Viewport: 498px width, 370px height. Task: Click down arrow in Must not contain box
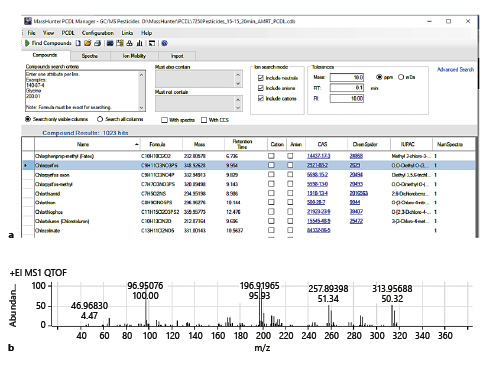click(x=238, y=108)
